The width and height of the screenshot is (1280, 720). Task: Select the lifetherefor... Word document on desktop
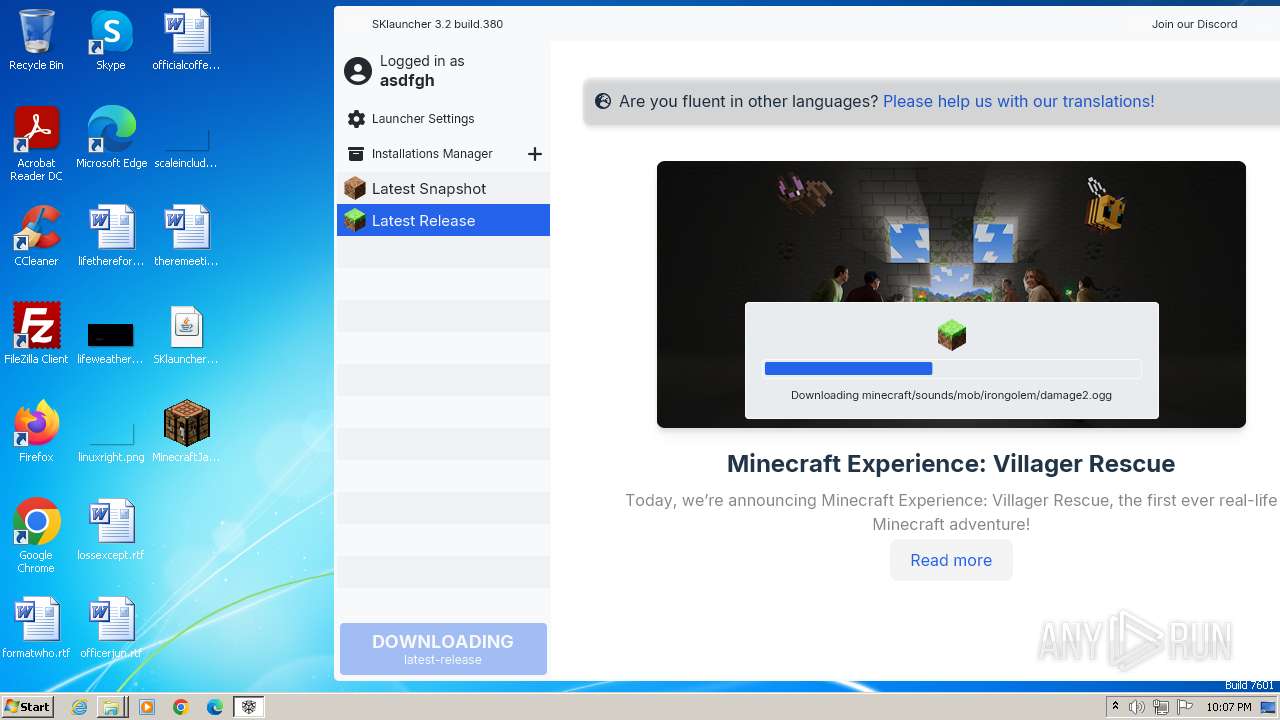pos(111,236)
